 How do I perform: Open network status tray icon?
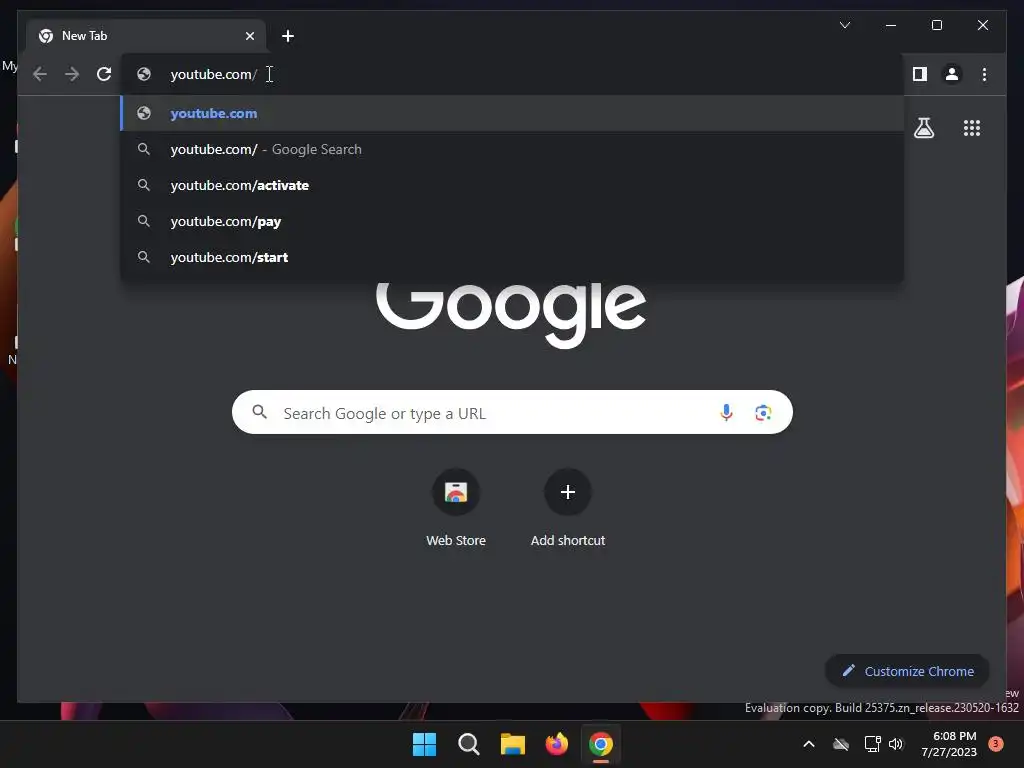pyautogui.click(x=872, y=744)
